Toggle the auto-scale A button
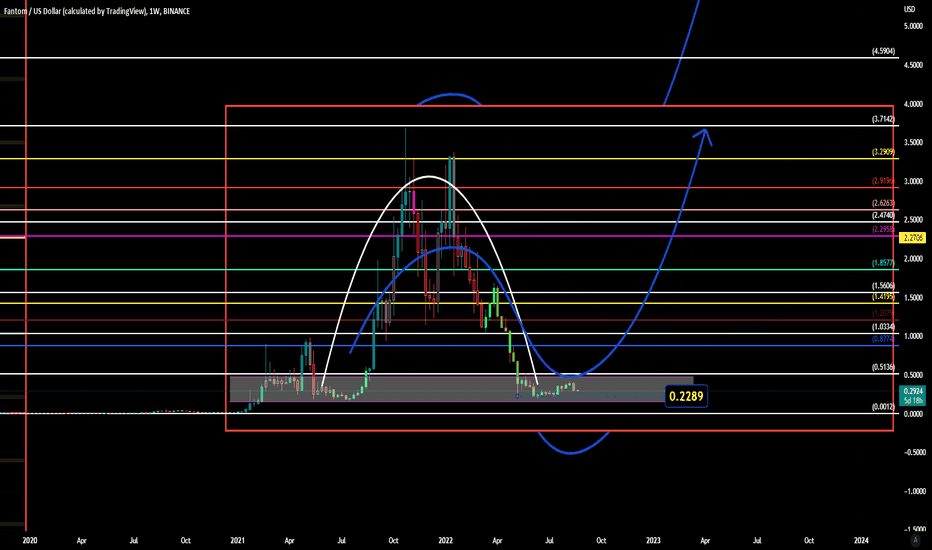This screenshot has height=550, width=932. (915, 540)
